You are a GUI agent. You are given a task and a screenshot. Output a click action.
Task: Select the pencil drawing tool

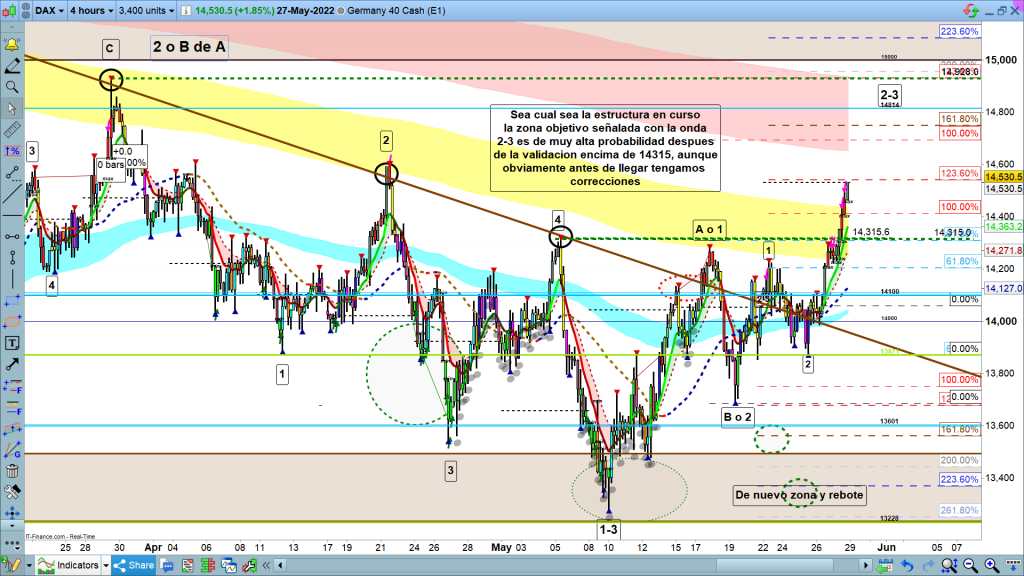click(x=12, y=66)
